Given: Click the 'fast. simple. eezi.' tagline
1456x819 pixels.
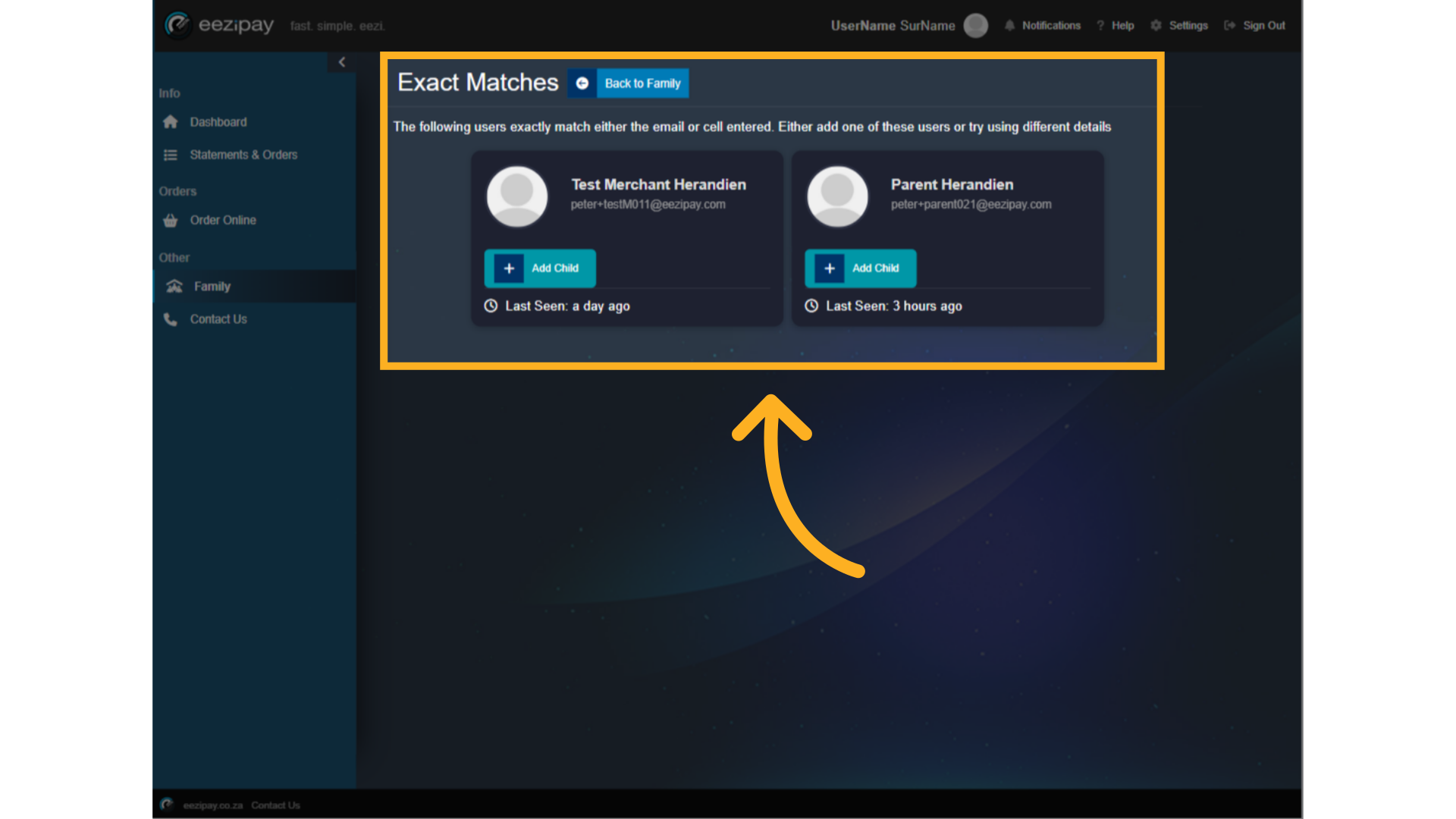Looking at the screenshot, I should coord(337,27).
